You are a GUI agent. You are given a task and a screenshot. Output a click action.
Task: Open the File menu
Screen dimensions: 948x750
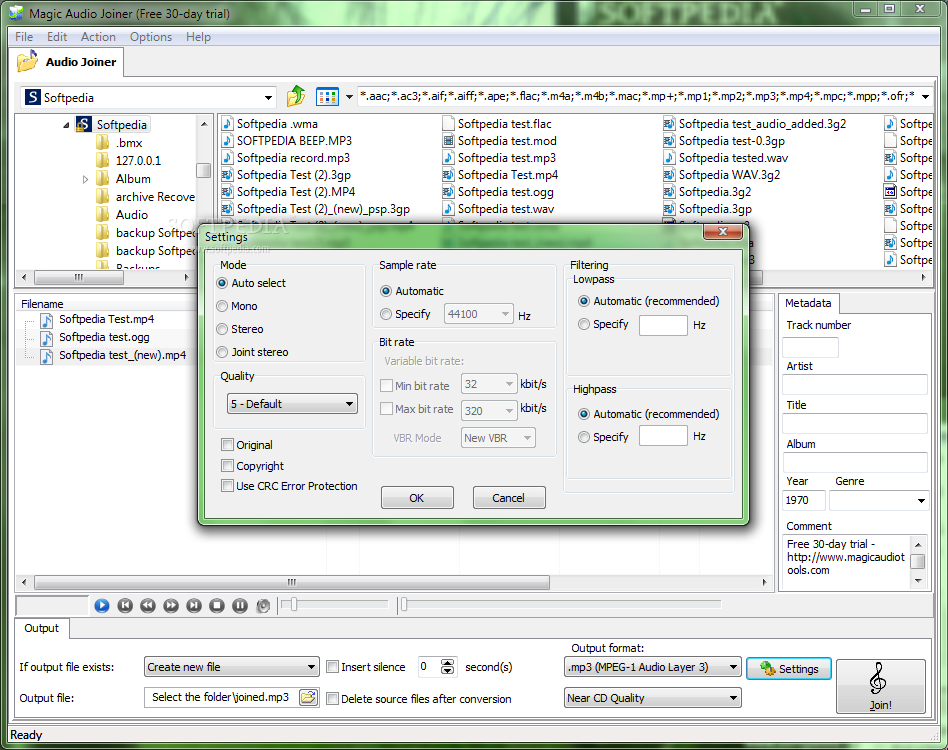pyautogui.click(x=24, y=37)
